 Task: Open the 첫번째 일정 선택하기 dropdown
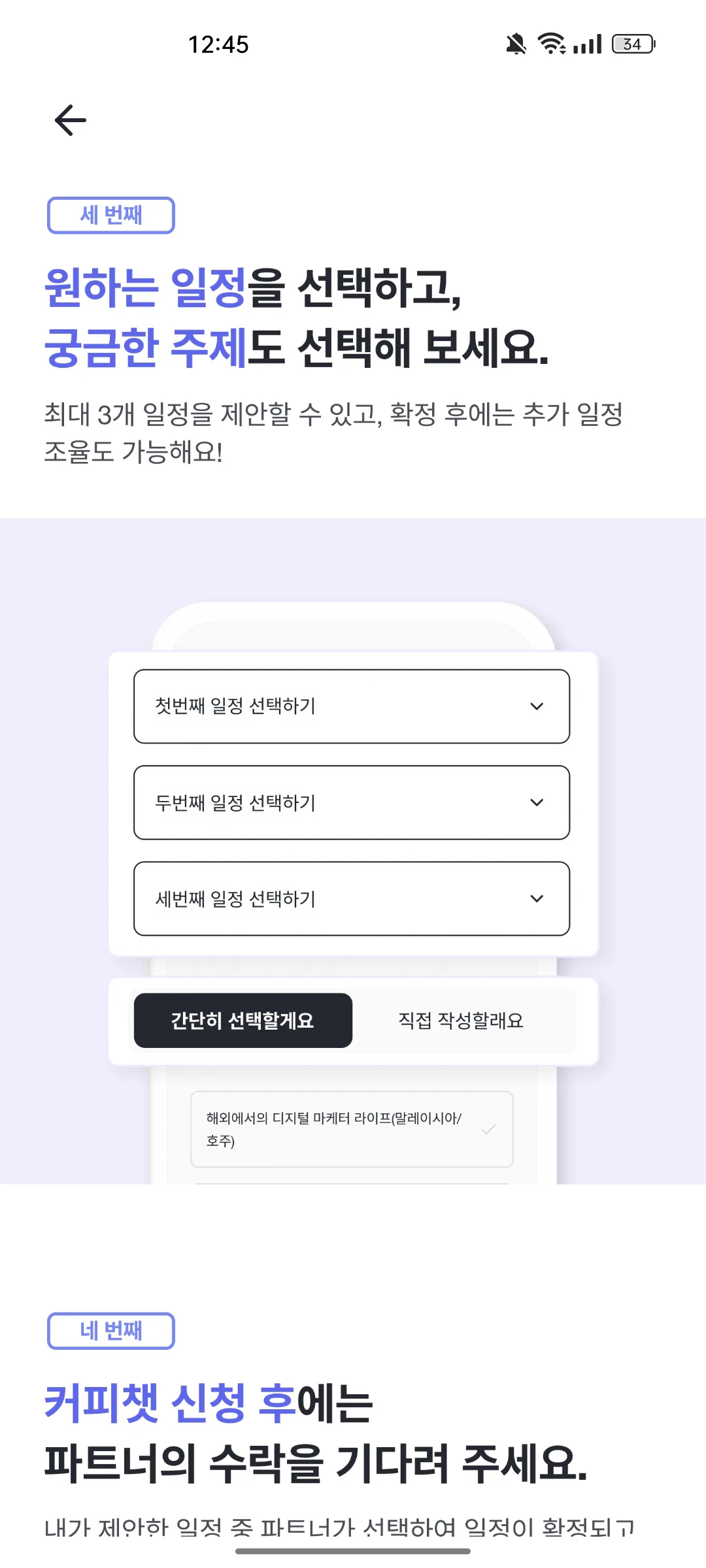pos(352,706)
